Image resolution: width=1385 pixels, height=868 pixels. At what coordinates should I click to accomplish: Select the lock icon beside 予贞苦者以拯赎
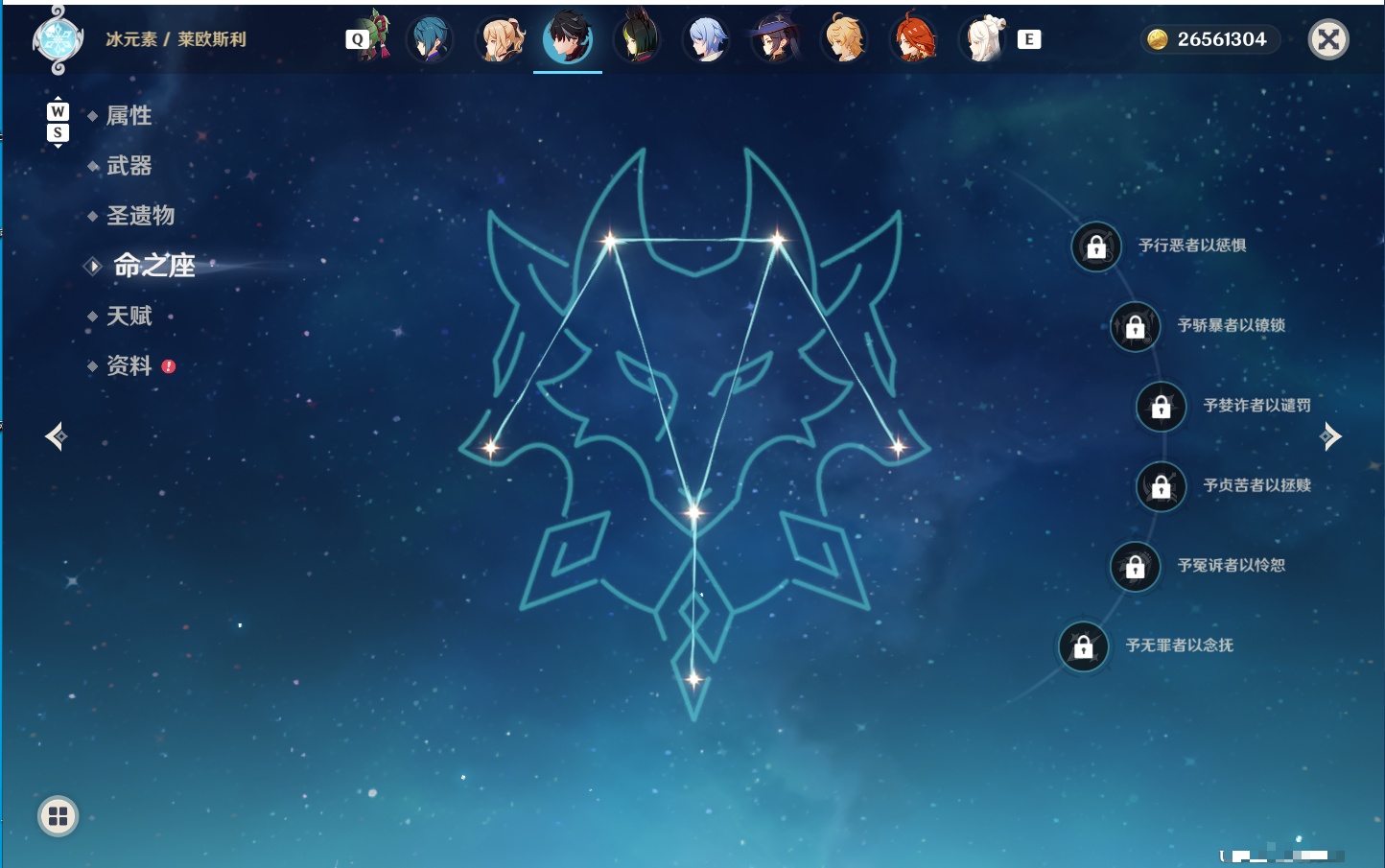coord(1162,487)
